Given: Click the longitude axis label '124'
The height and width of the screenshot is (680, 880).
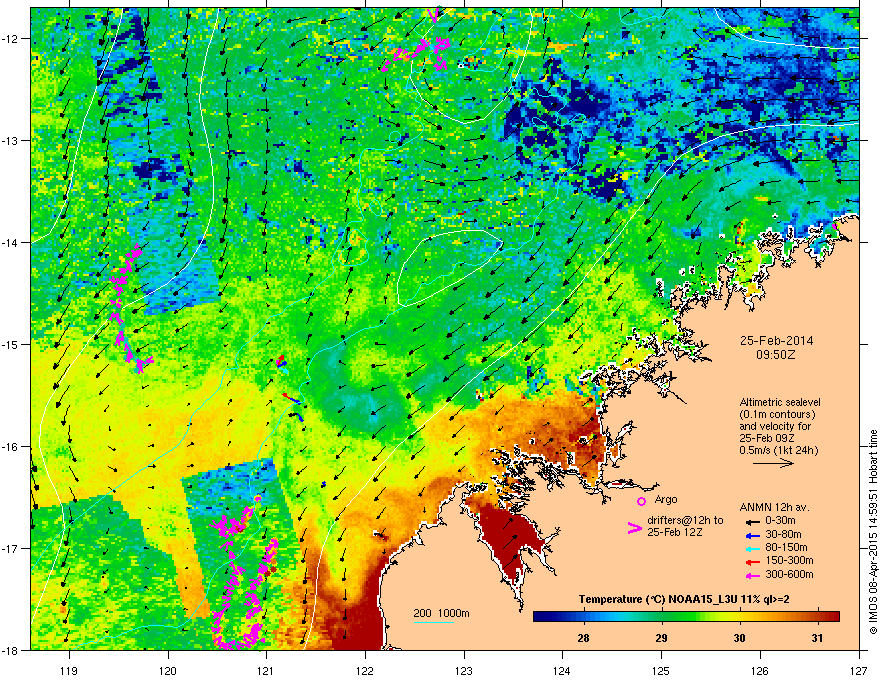Looking at the screenshot, I should click(x=562, y=670).
